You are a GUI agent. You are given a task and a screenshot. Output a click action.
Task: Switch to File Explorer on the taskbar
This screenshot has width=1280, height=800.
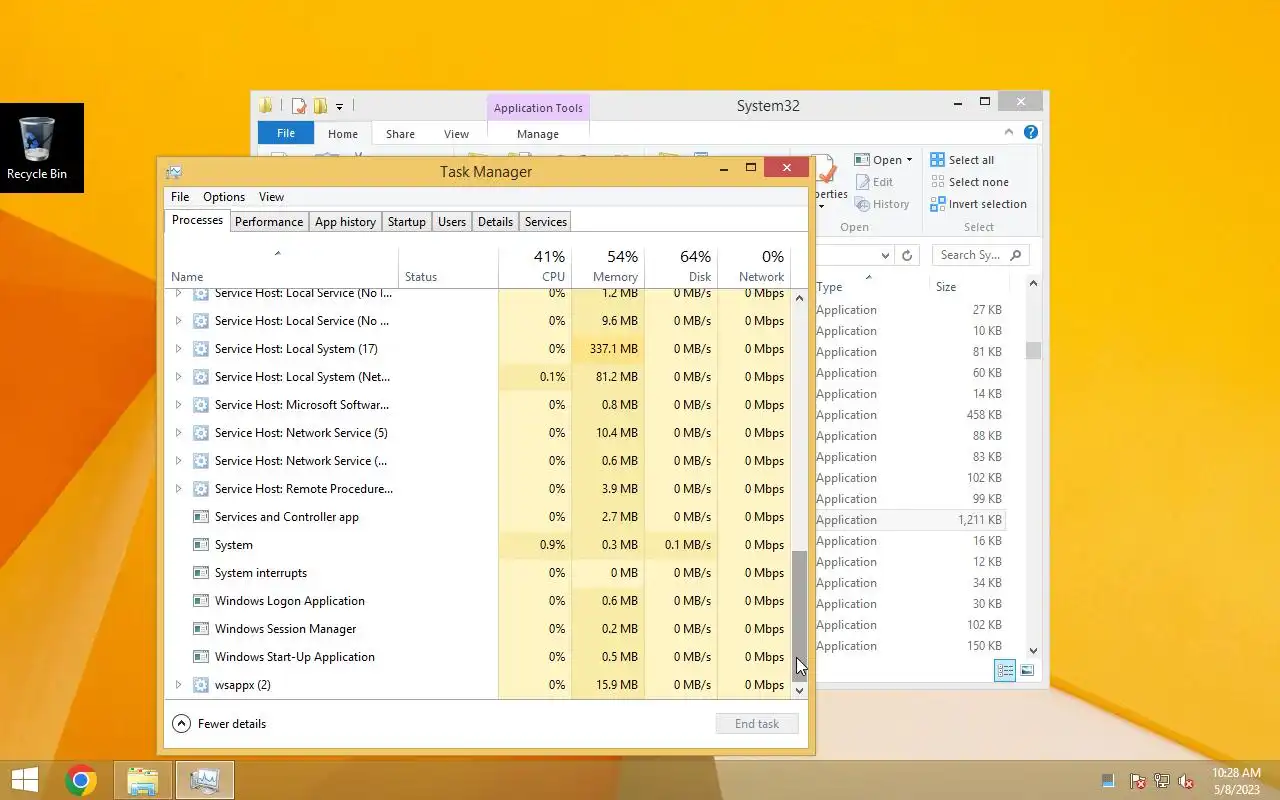143,780
